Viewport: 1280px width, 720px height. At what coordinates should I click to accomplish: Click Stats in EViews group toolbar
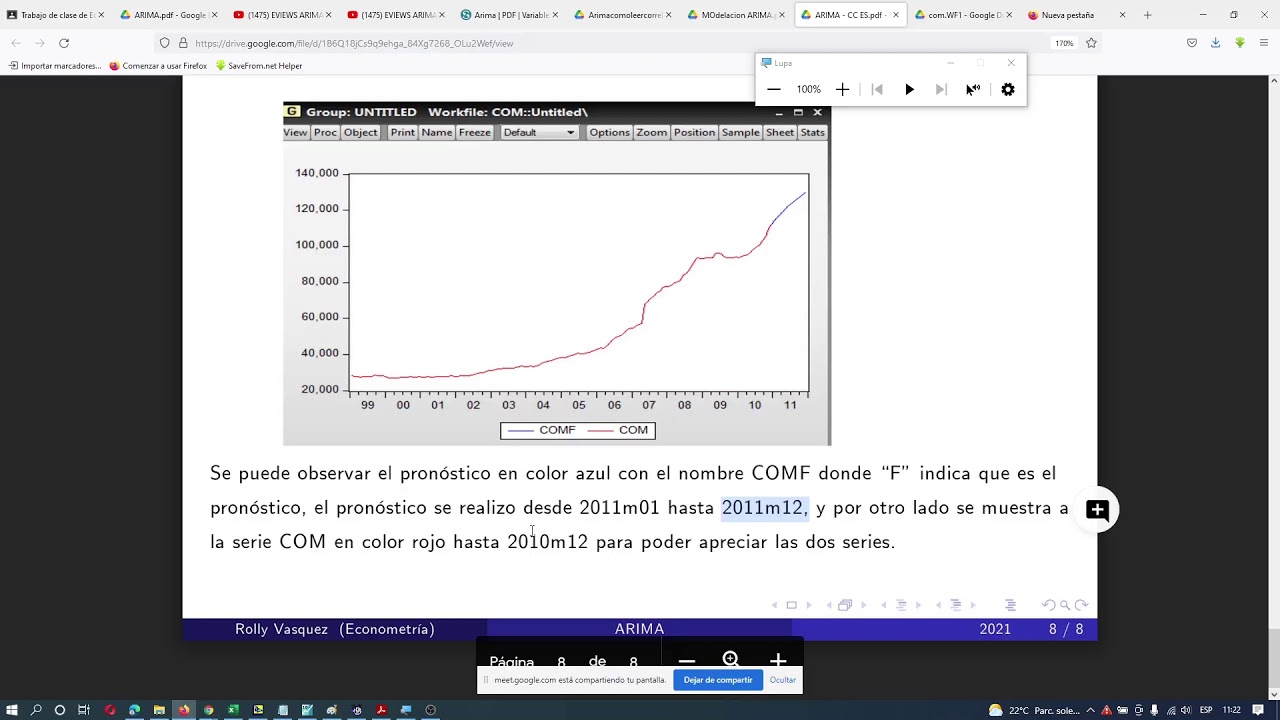pyautogui.click(x=812, y=133)
